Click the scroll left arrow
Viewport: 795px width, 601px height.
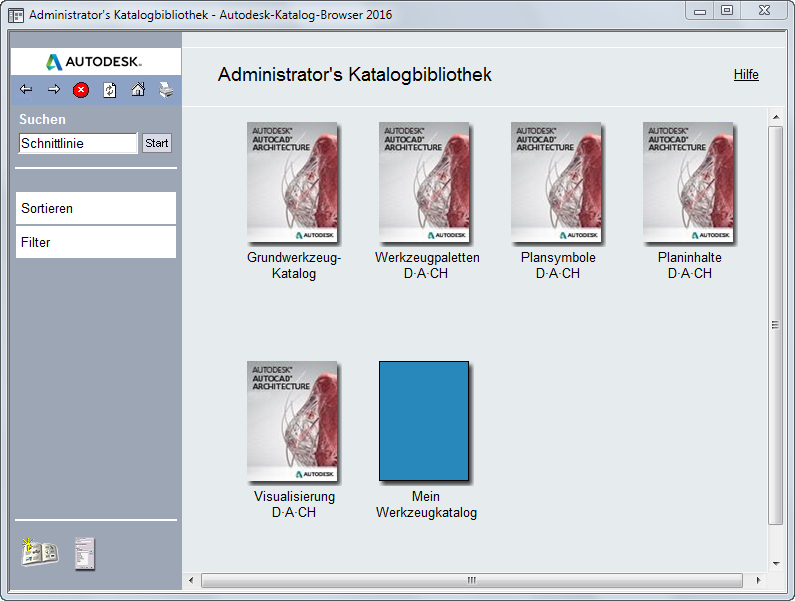pyautogui.click(x=191, y=580)
